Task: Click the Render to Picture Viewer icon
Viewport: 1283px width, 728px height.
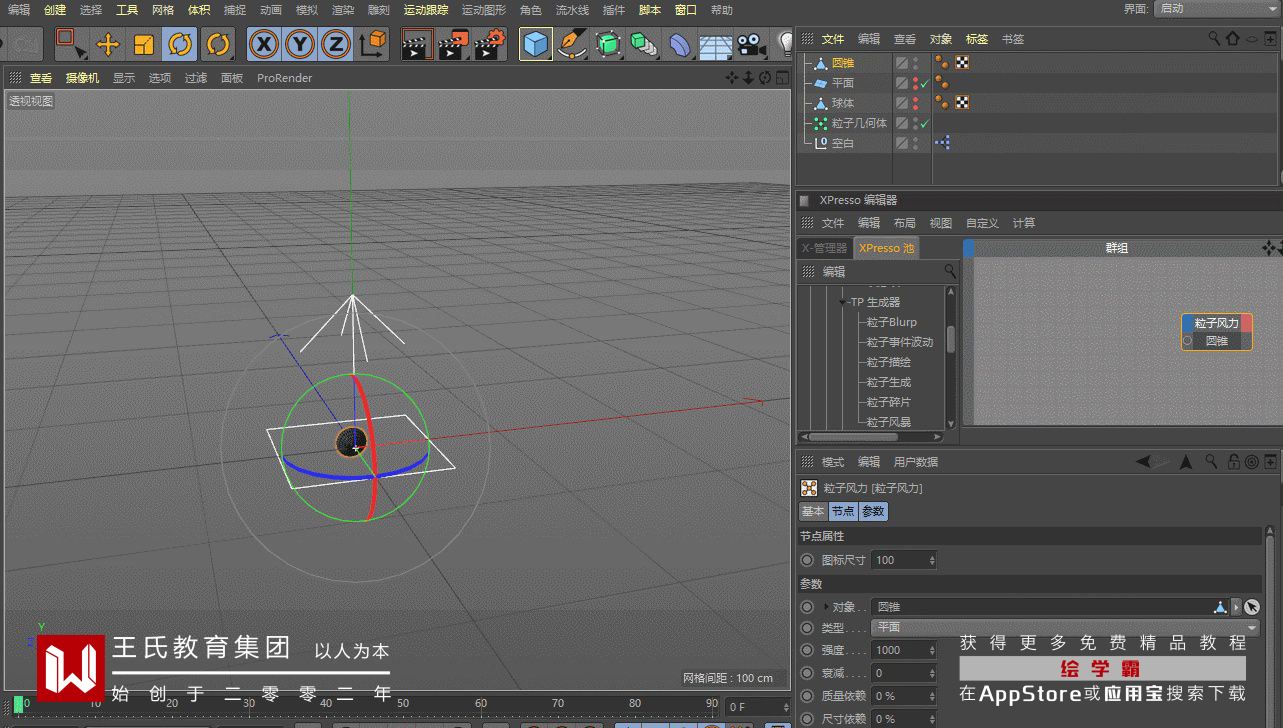Action: pyautogui.click(x=452, y=44)
